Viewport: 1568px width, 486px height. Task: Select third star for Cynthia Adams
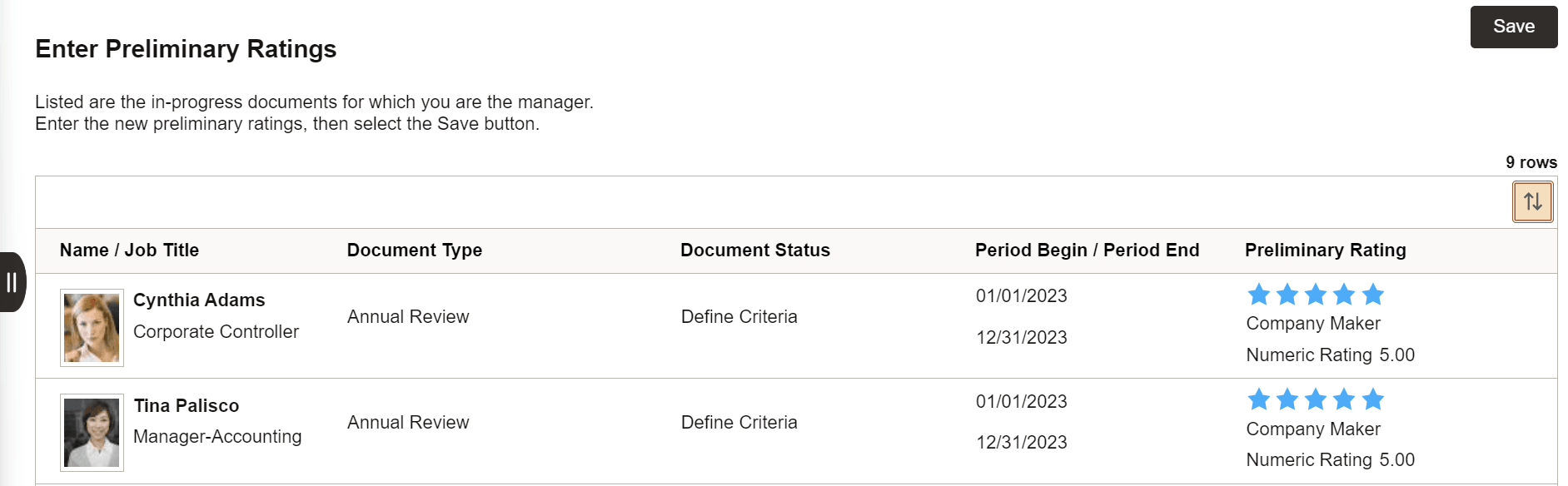pos(1316,295)
